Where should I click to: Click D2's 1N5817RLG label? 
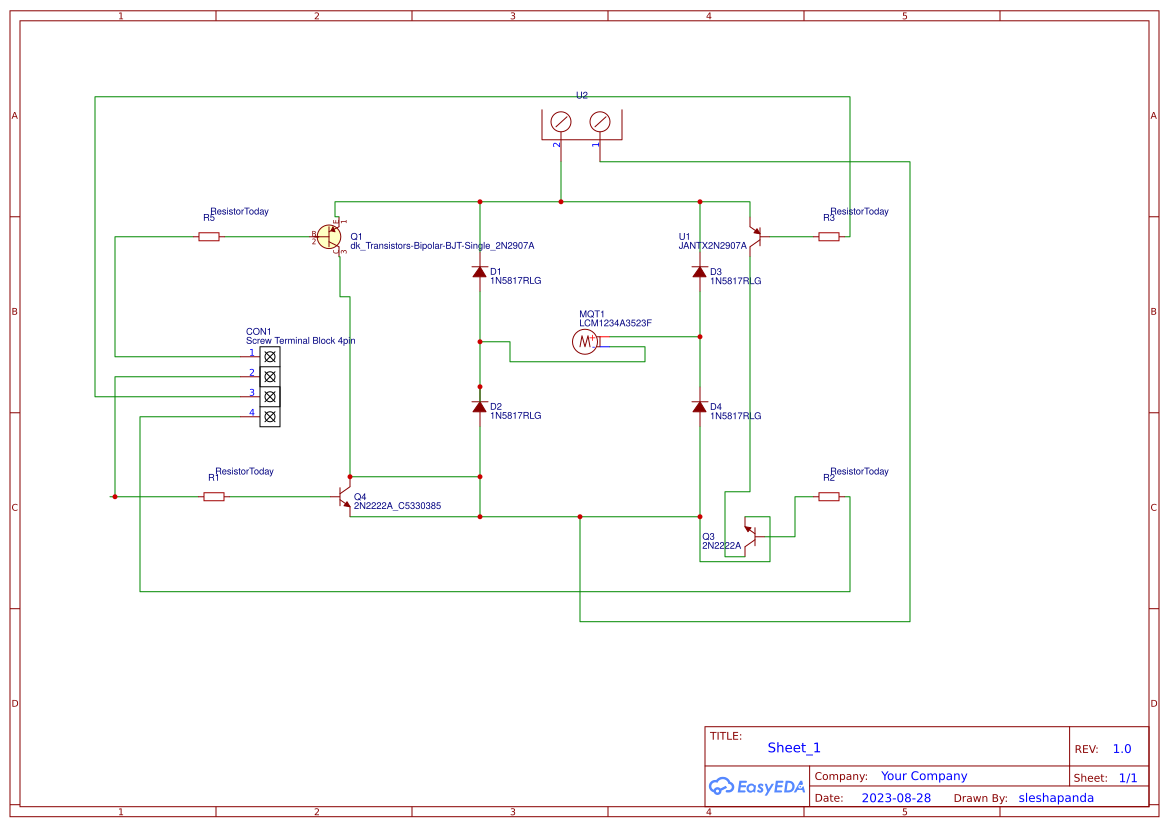pos(516,416)
